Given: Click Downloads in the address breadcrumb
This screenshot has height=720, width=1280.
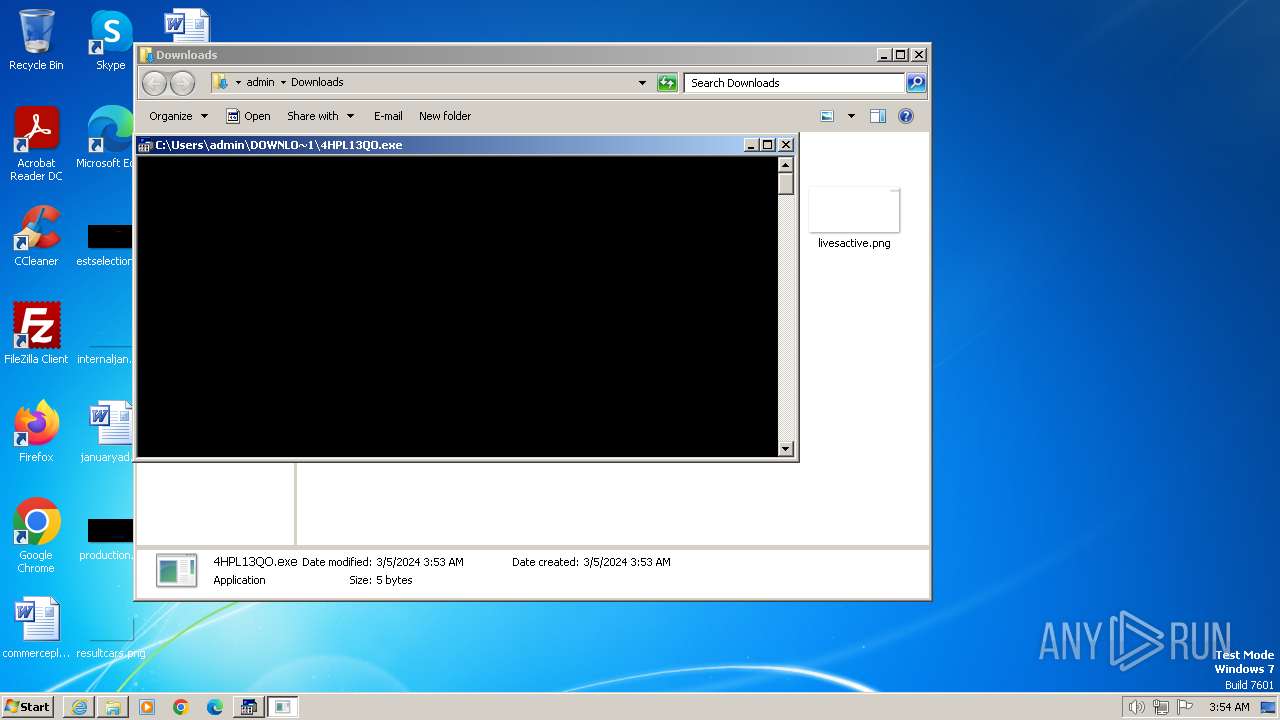Looking at the screenshot, I should point(317,83).
